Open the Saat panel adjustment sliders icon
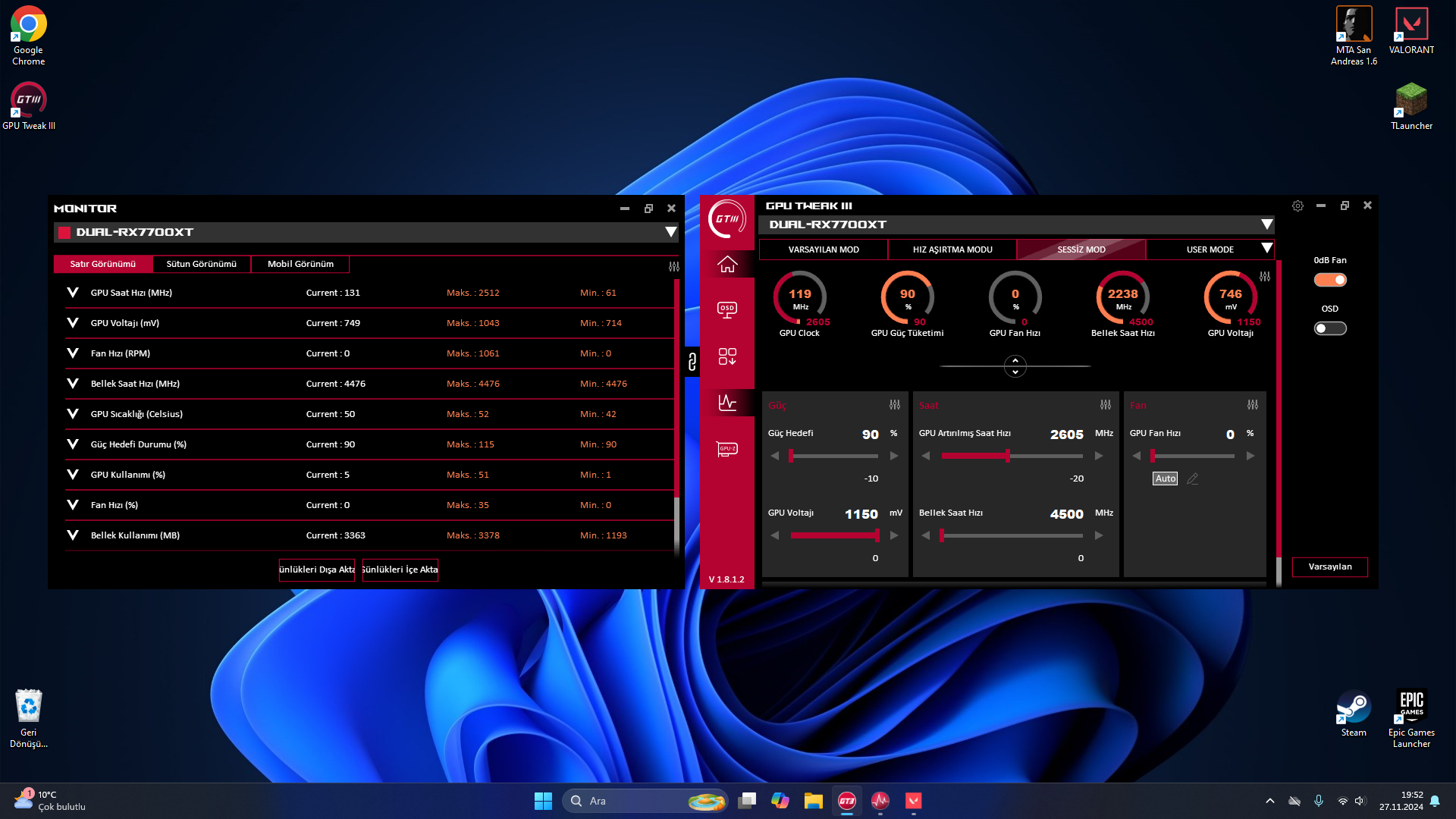This screenshot has width=1456, height=819. [1105, 405]
